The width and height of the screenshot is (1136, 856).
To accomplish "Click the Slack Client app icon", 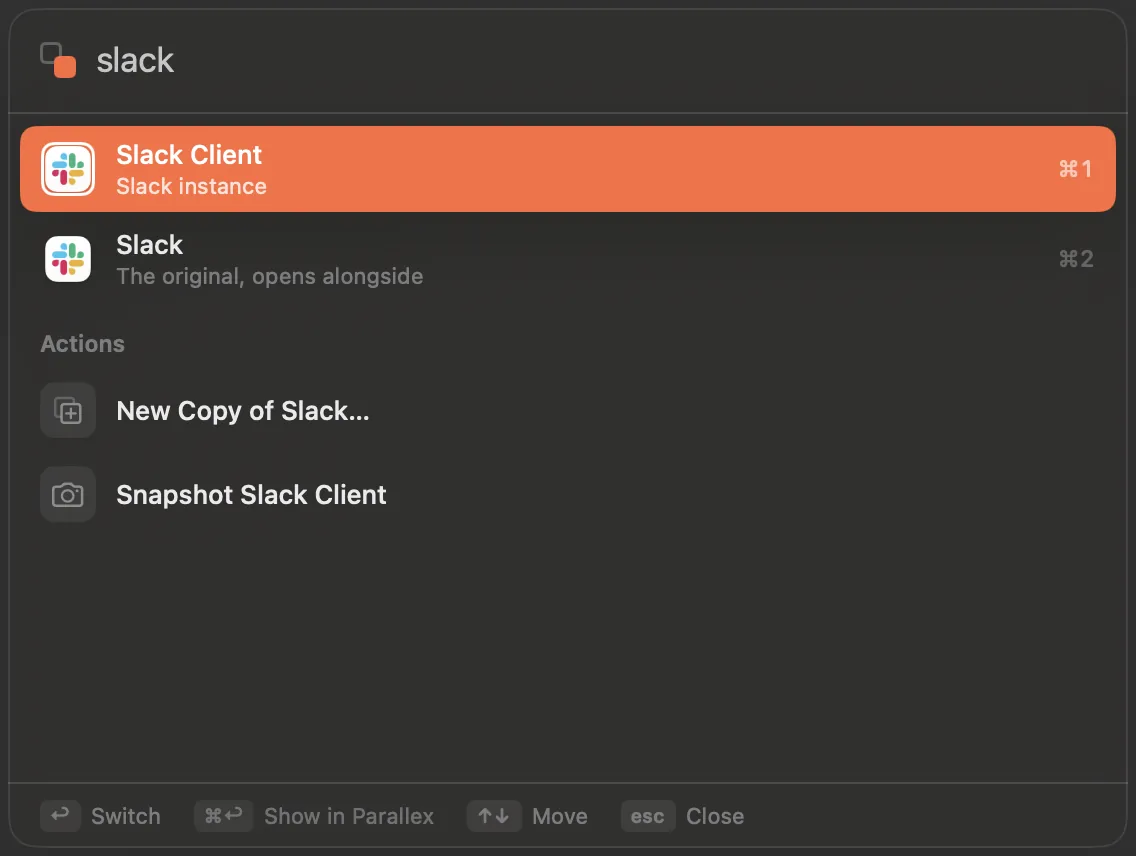I will coord(68,169).
